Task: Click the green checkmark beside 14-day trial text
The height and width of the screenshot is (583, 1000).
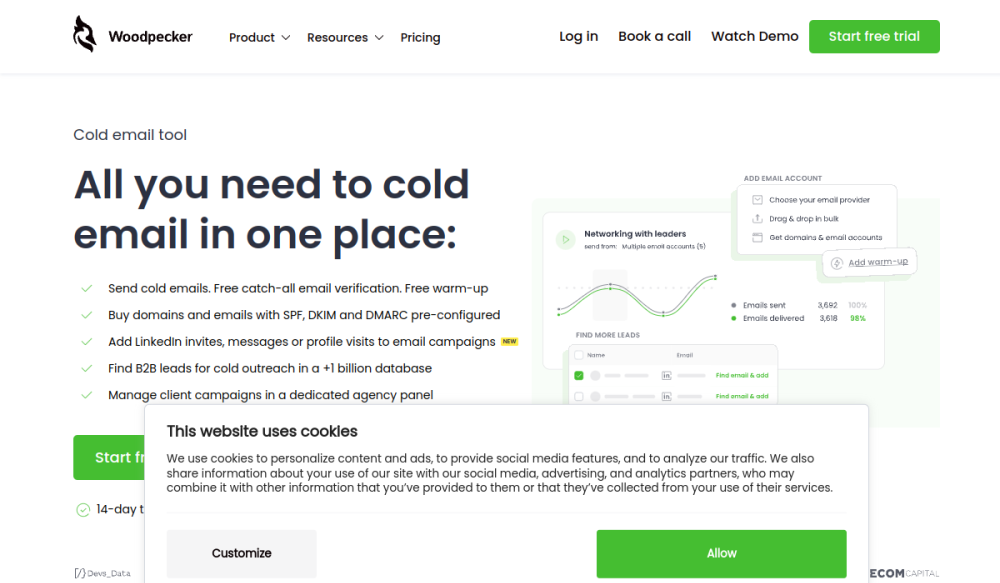Action: pos(82,509)
